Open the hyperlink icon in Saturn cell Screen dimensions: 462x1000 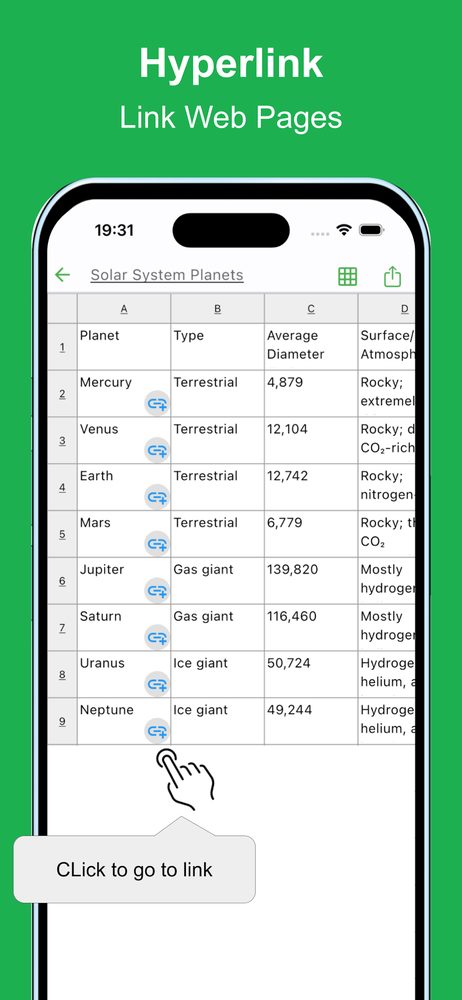click(x=157, y=637)
